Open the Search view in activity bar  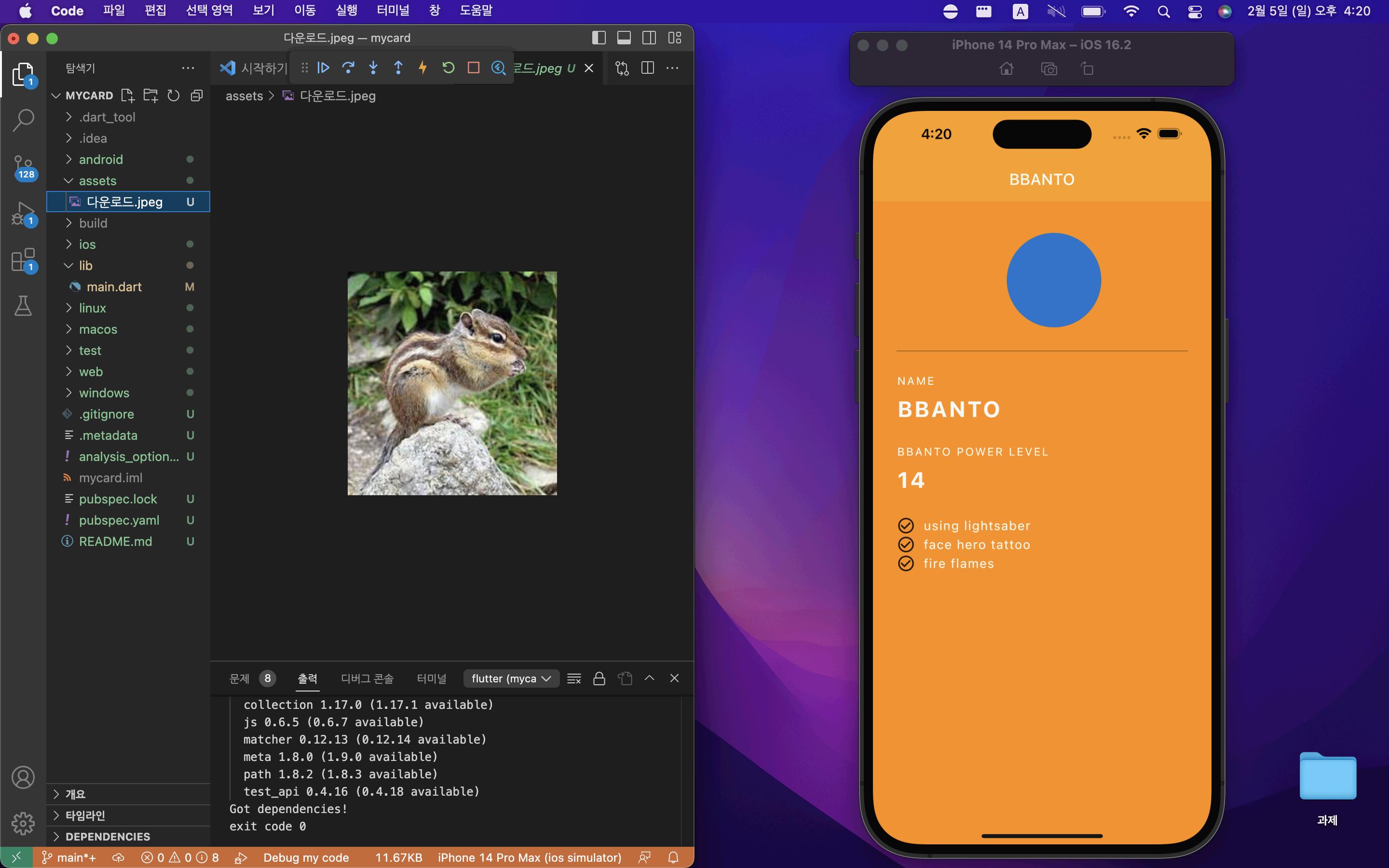click(x=23, y=121)
